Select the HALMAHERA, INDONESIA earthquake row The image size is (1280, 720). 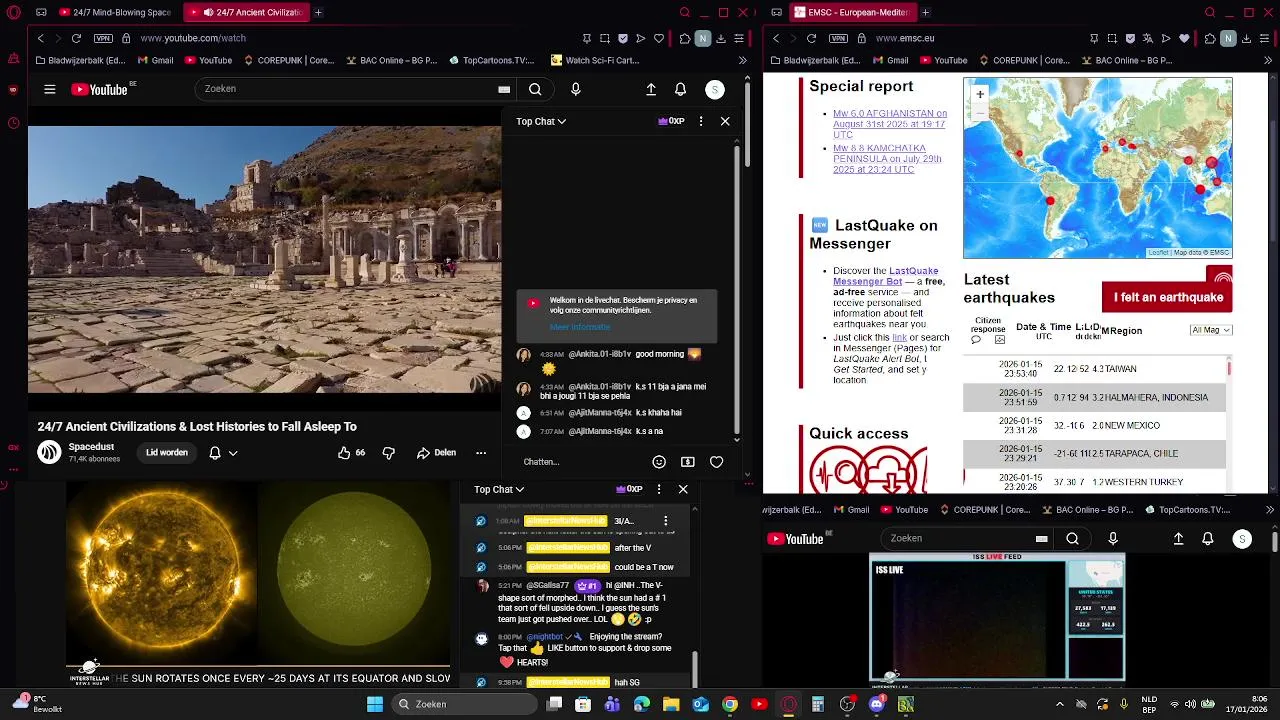[1095, 397]
